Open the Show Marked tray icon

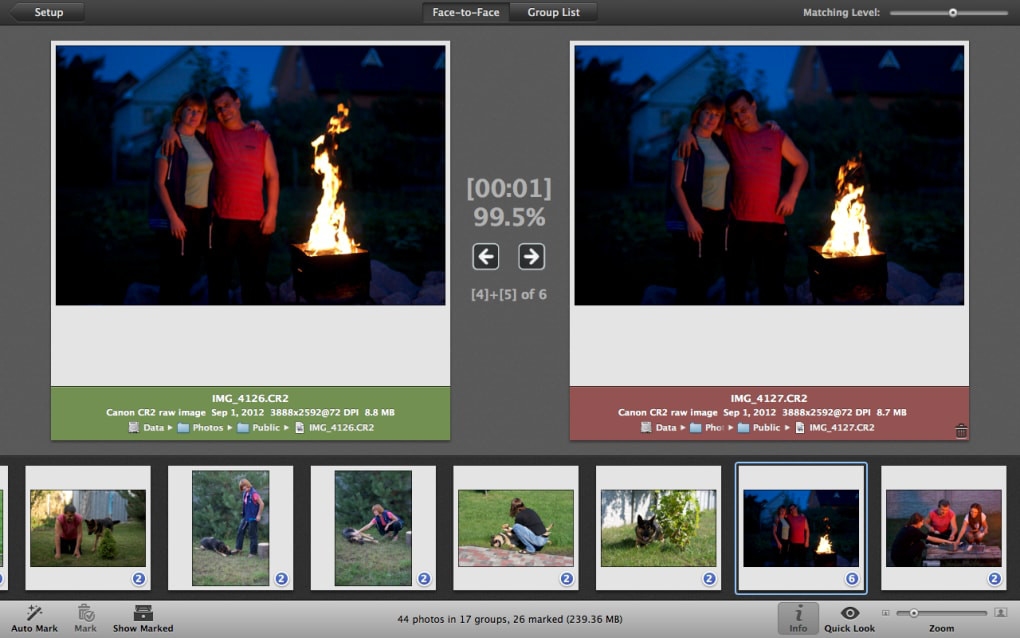coord(143,613)
